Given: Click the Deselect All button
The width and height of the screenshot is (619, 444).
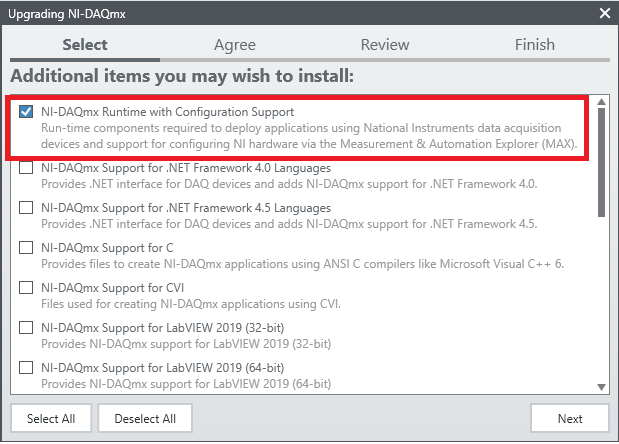Looking at the screenshot, I should [145, 418].
